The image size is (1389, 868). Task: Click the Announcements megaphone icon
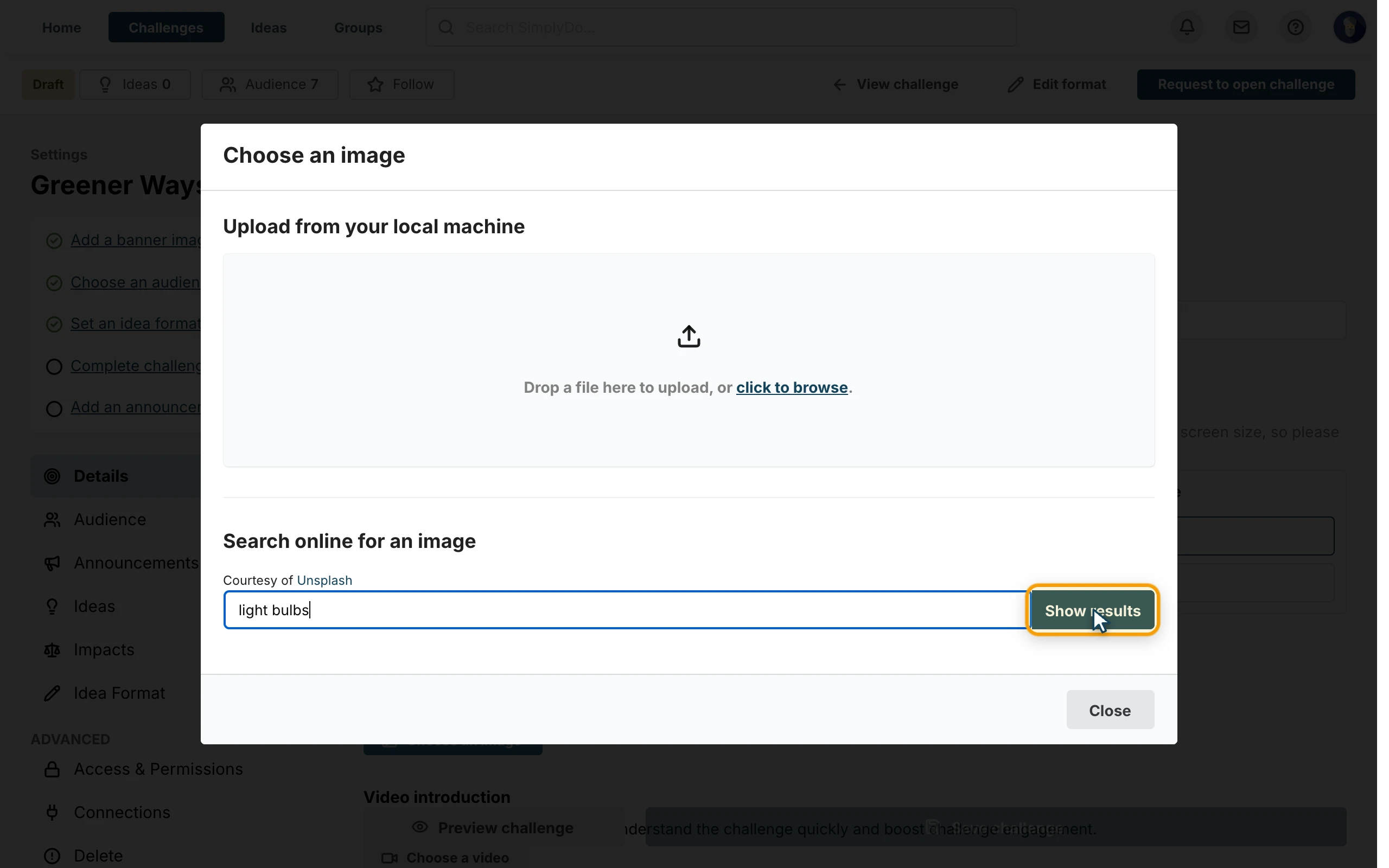[52, 563]
